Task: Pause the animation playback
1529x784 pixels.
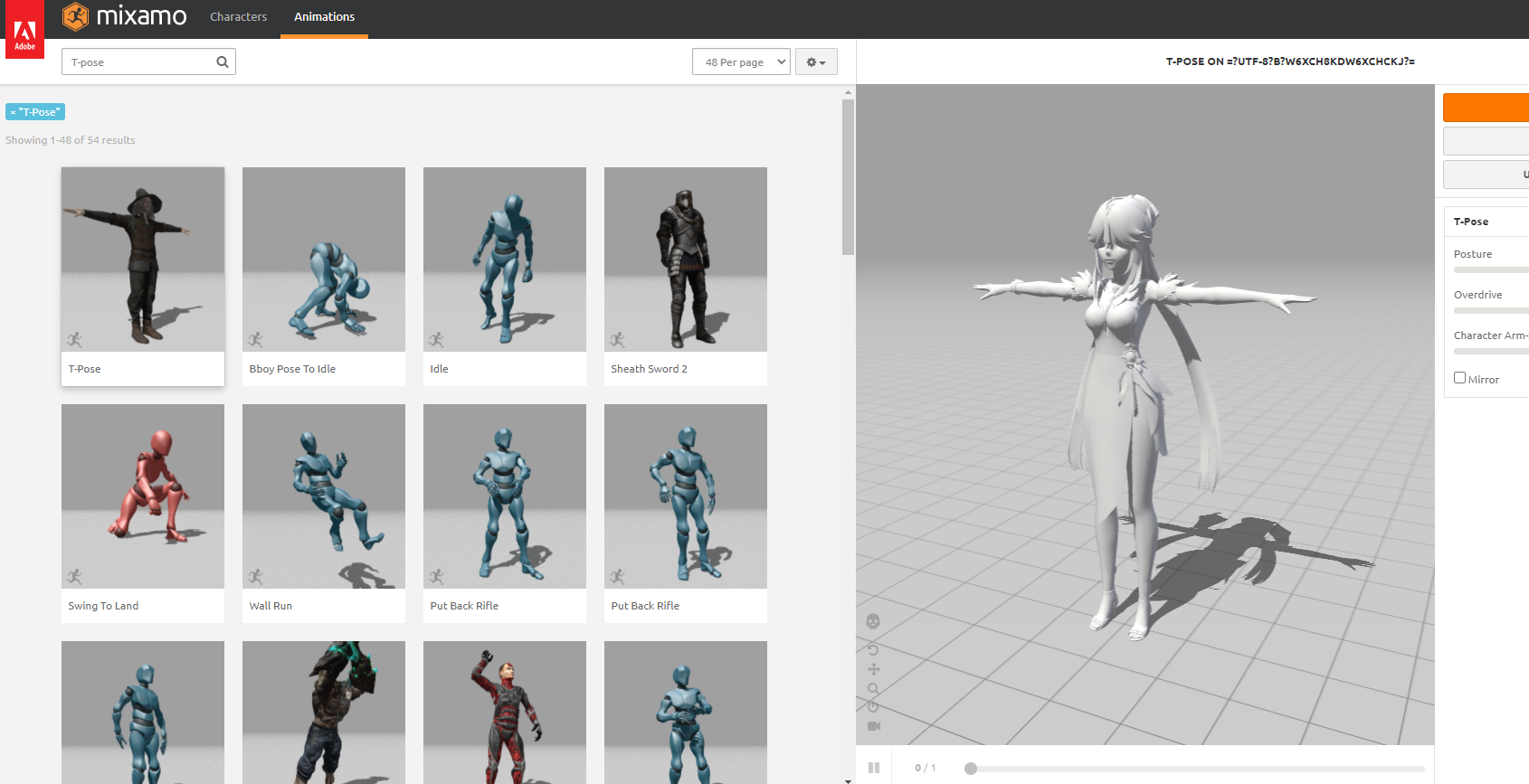Action: [x=874, y=768]
